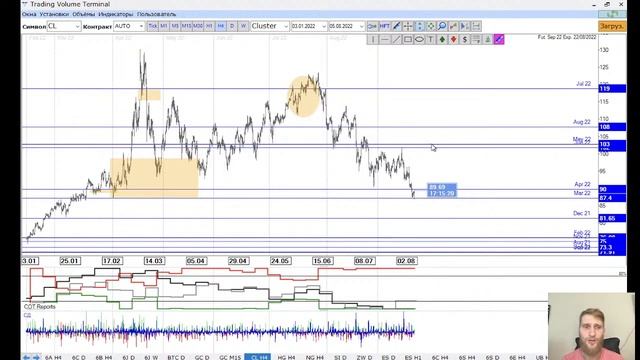
Task: Click the 15.06 date marker
Action: tap(322, 261)
